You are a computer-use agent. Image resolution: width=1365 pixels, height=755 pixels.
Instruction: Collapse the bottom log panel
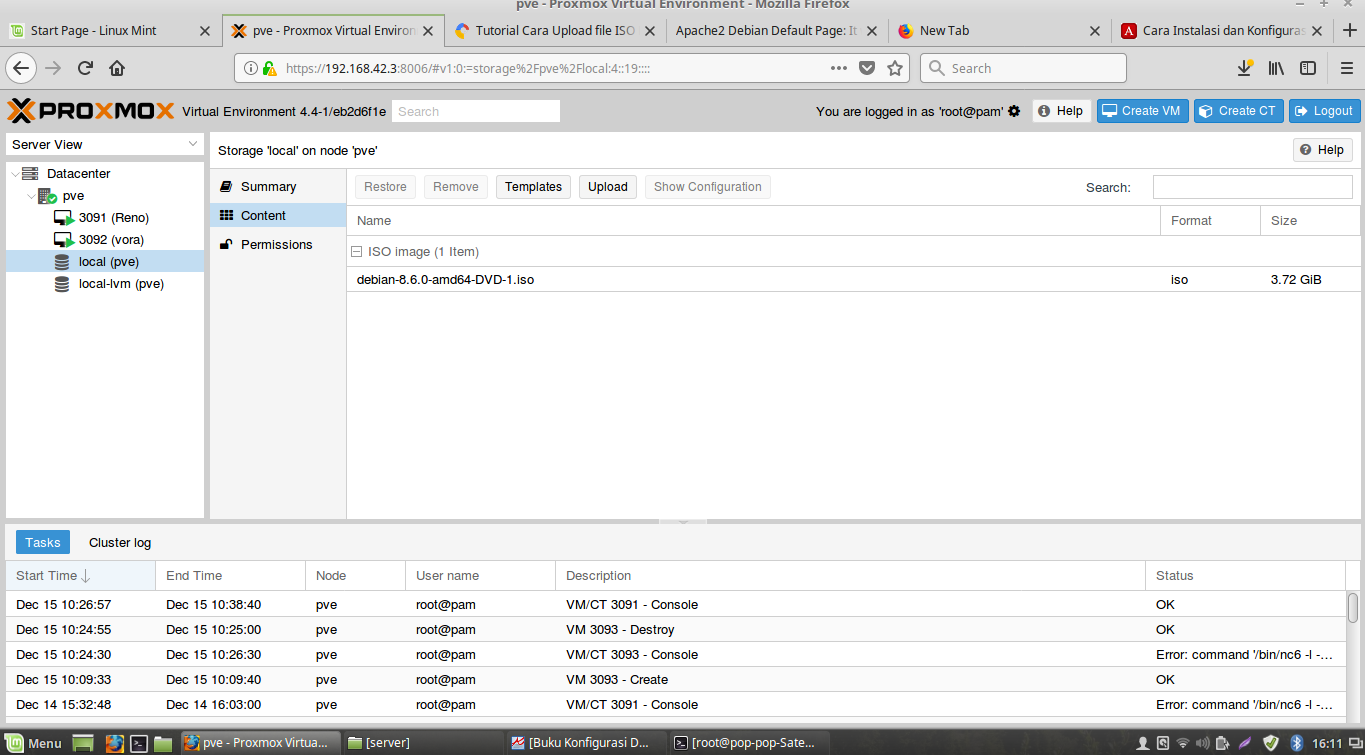[x=683, y=521]
